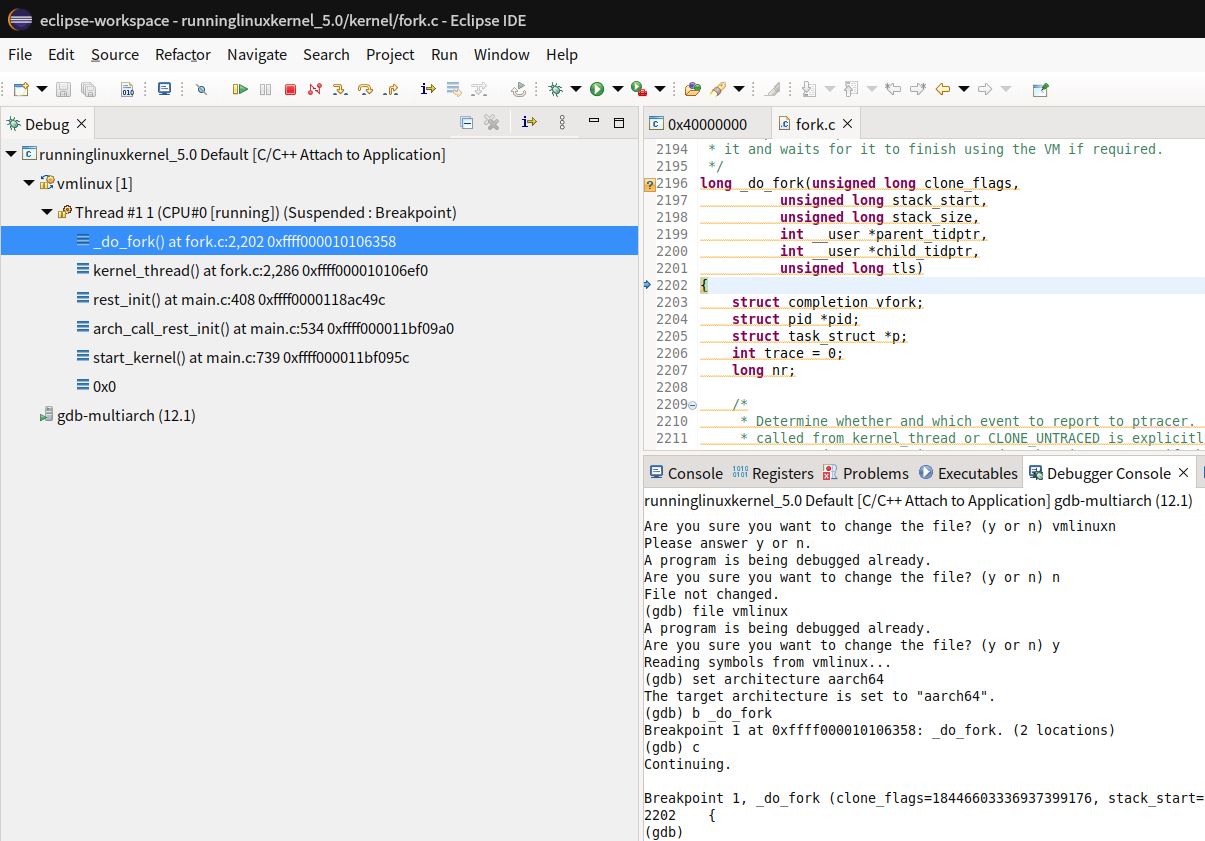Open the Back history dropdown arrow
The width and height of the screenshot is (1205, 841).
[x=964, y=89]
